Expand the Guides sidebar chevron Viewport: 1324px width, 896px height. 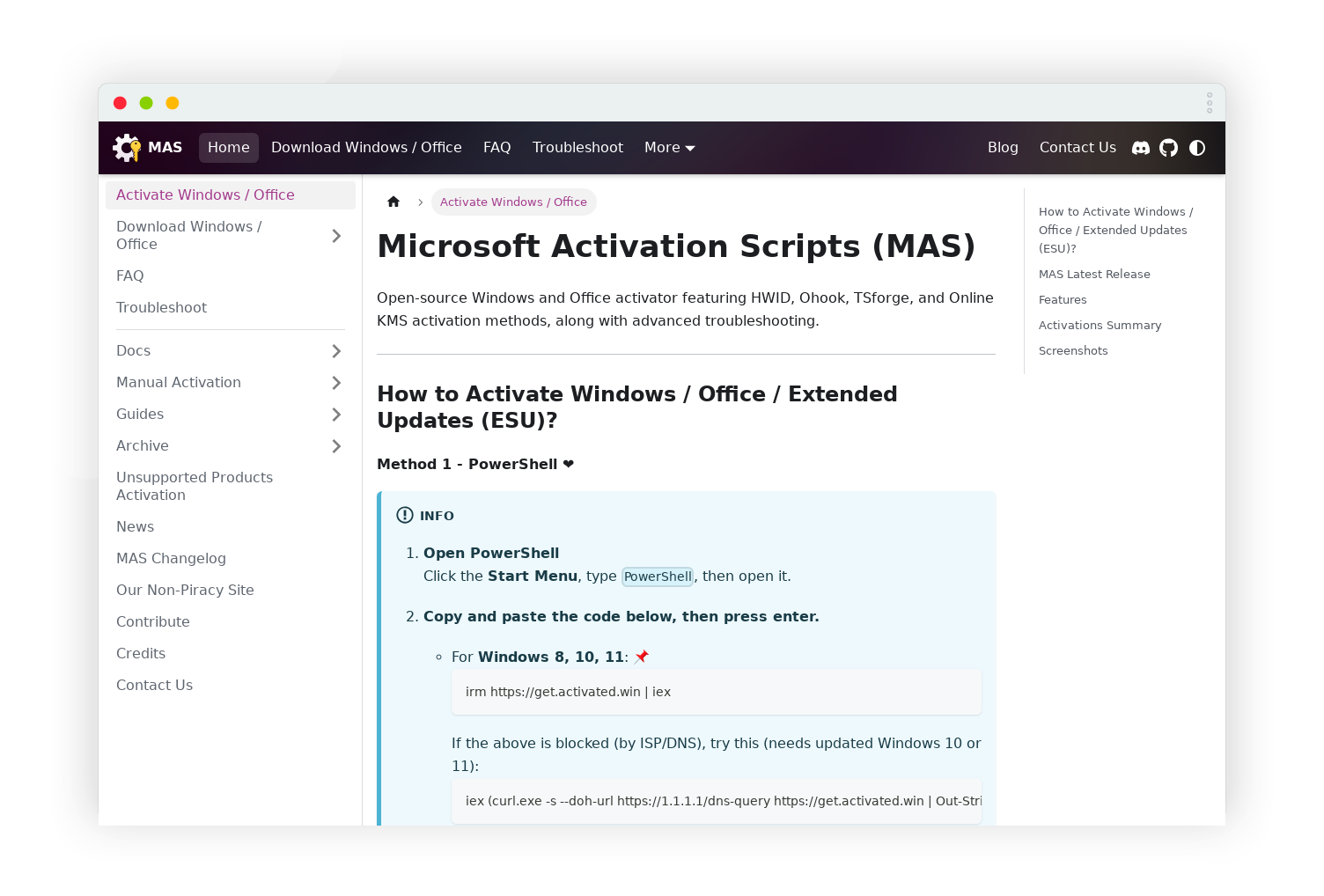point(336,415)
